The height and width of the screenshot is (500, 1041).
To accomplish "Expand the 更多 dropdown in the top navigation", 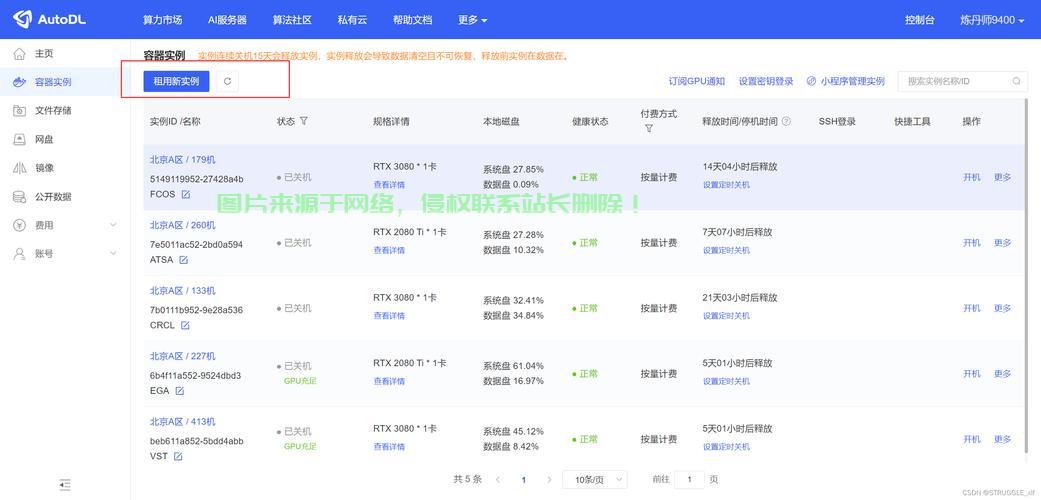I will (x=473, y=20).
